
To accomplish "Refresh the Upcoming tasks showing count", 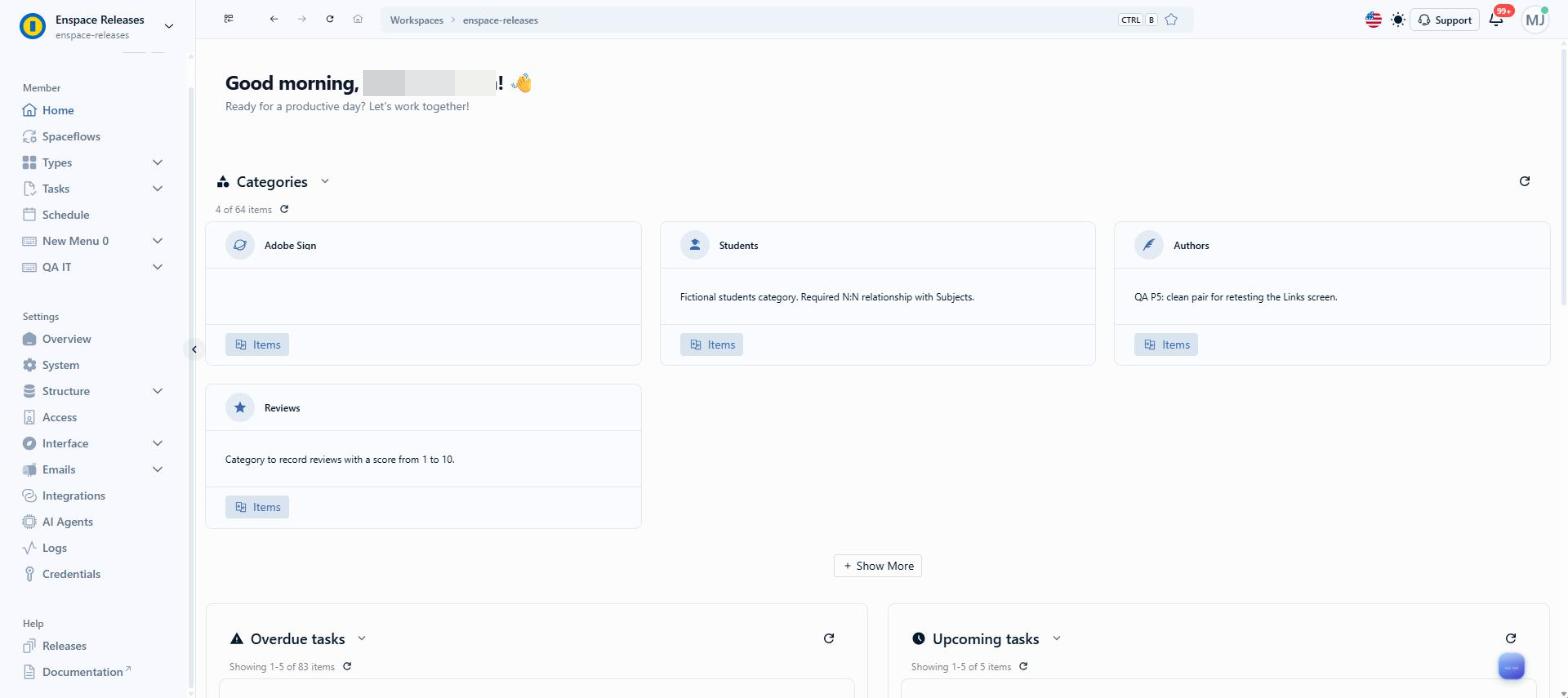I will (1023, 666).
